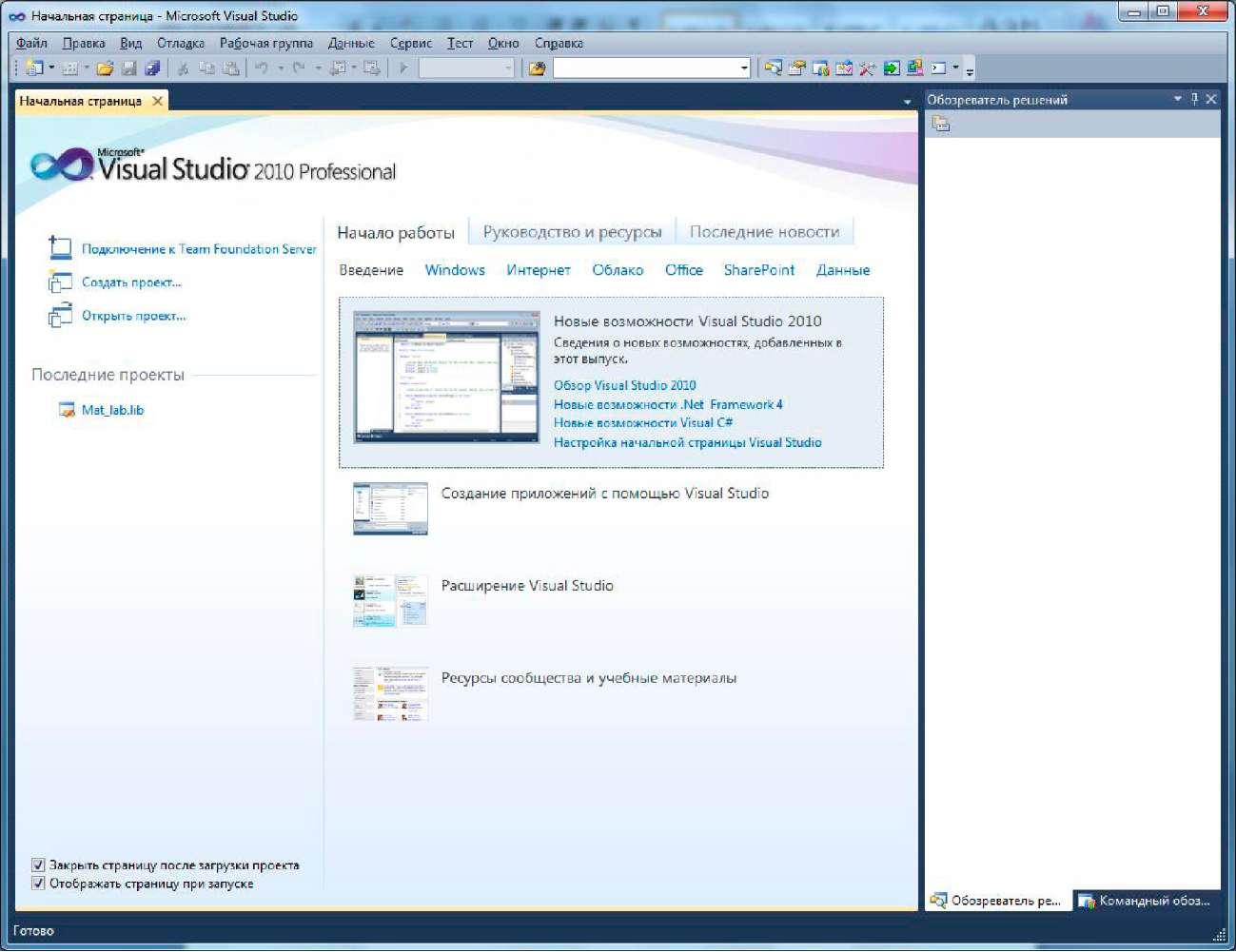Toggle Отображать страницу при запуске checkbox
Screen dimensions: 1236x952
(x=38, y=884)
